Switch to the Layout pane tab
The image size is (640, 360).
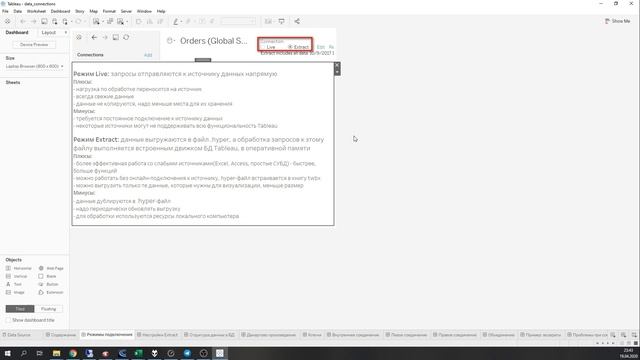(x=49, y=32)
